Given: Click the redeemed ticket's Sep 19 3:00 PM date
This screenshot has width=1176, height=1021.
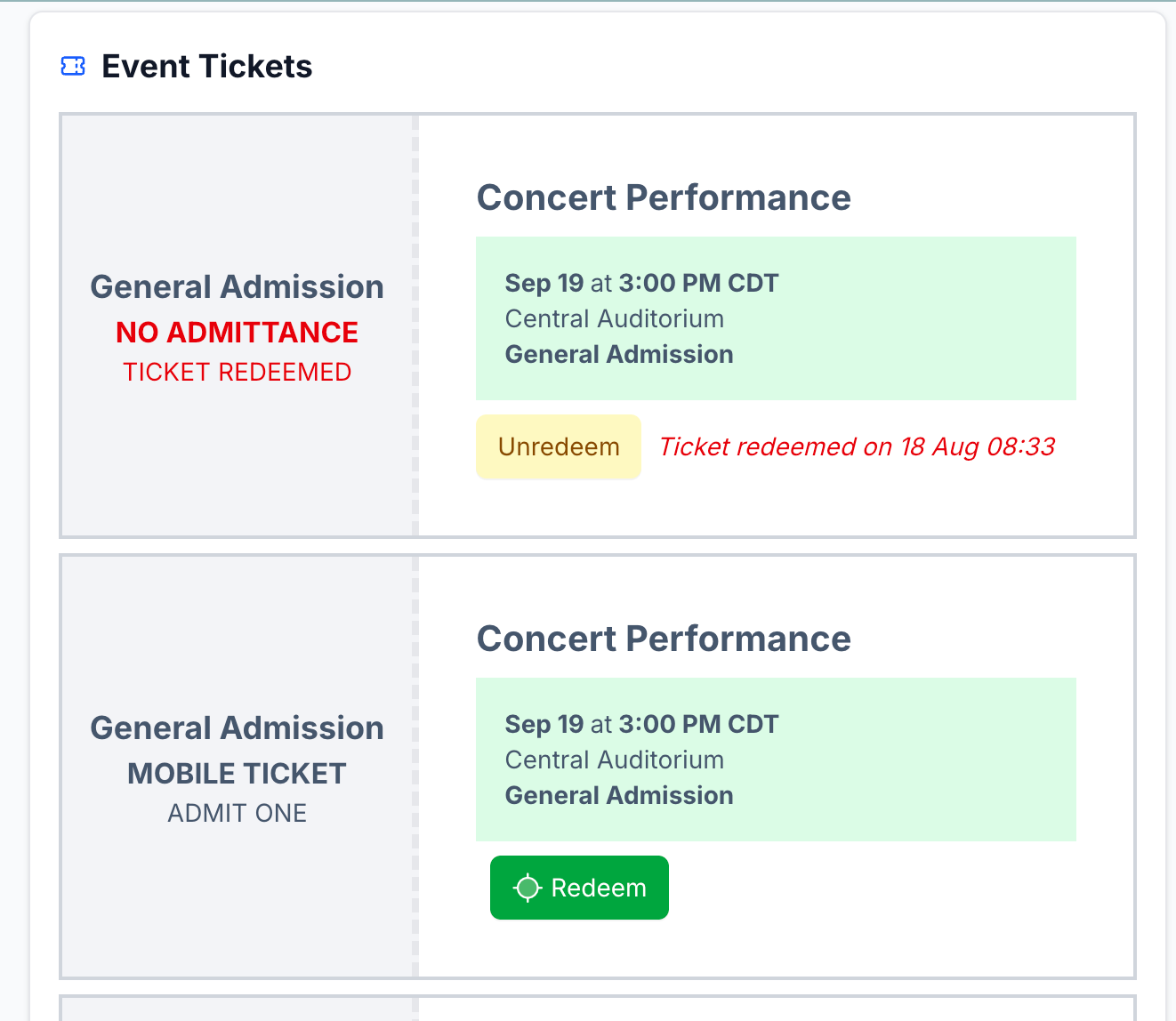Looking at the screenshot, I should (x=641, y=283).
